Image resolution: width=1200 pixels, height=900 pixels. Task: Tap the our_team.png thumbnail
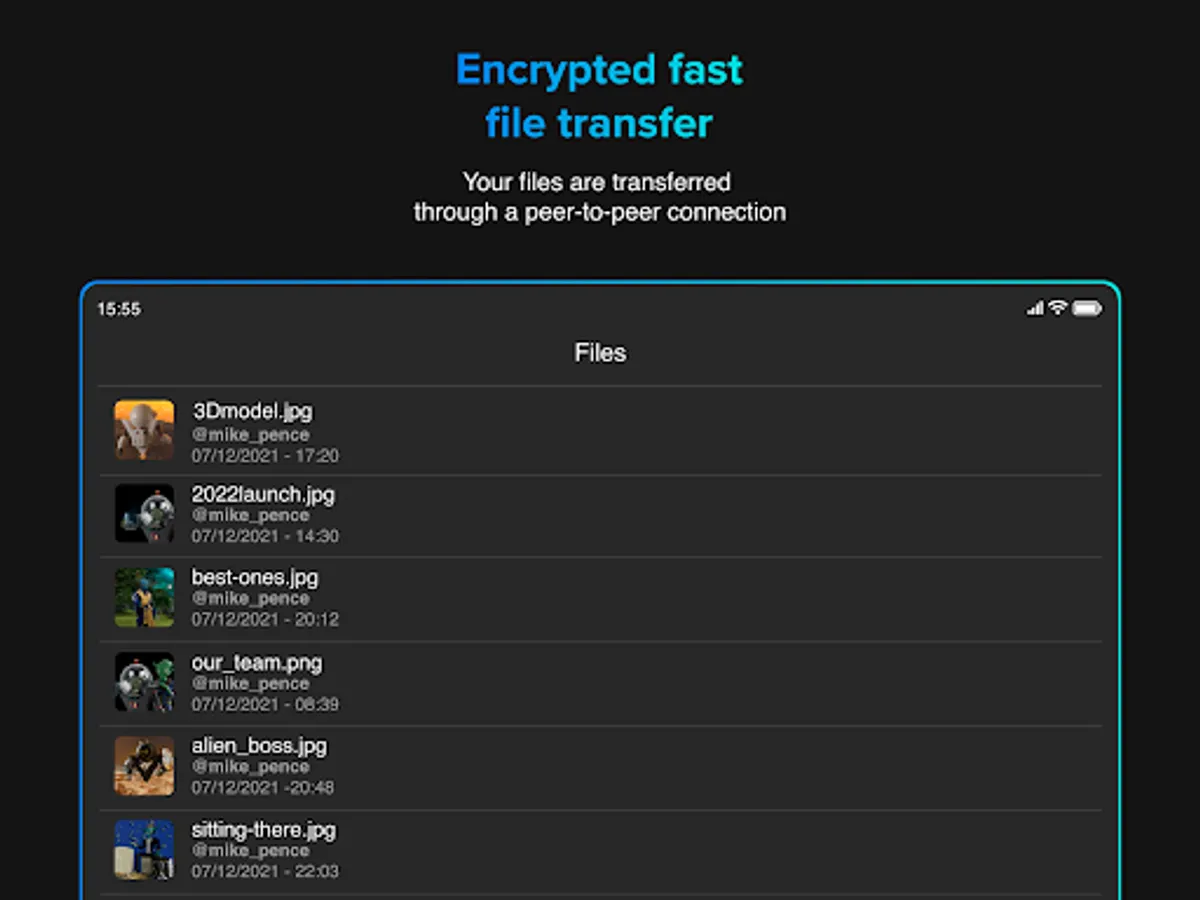coord(144,682)
